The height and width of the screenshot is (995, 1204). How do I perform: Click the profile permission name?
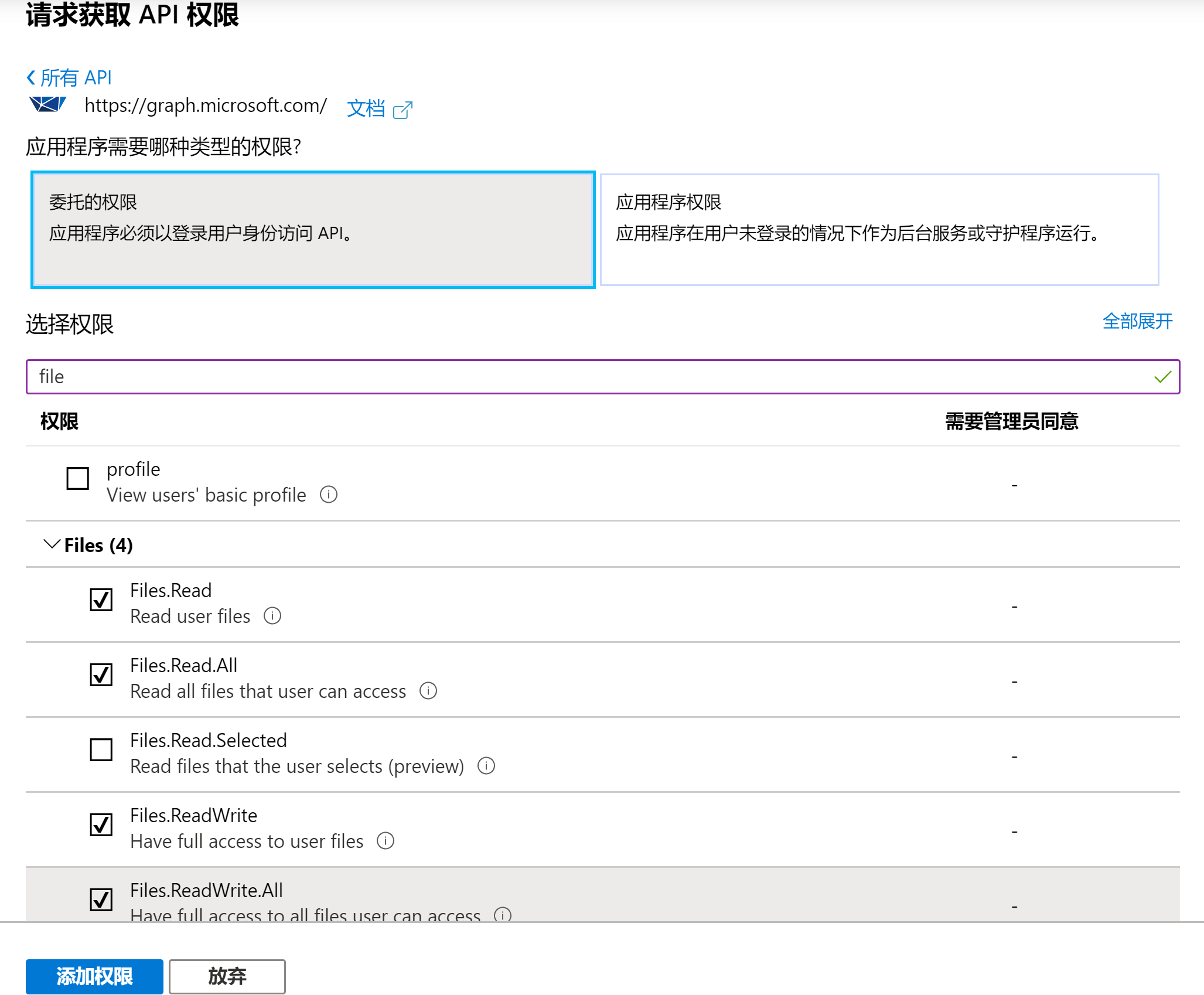click(x=134, y=469)
